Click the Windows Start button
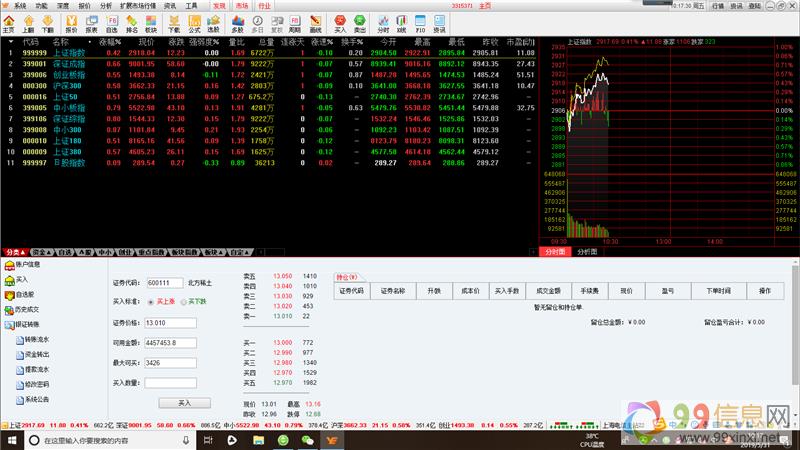Screen dimensions: 800x450 click(x=9, y=440)
